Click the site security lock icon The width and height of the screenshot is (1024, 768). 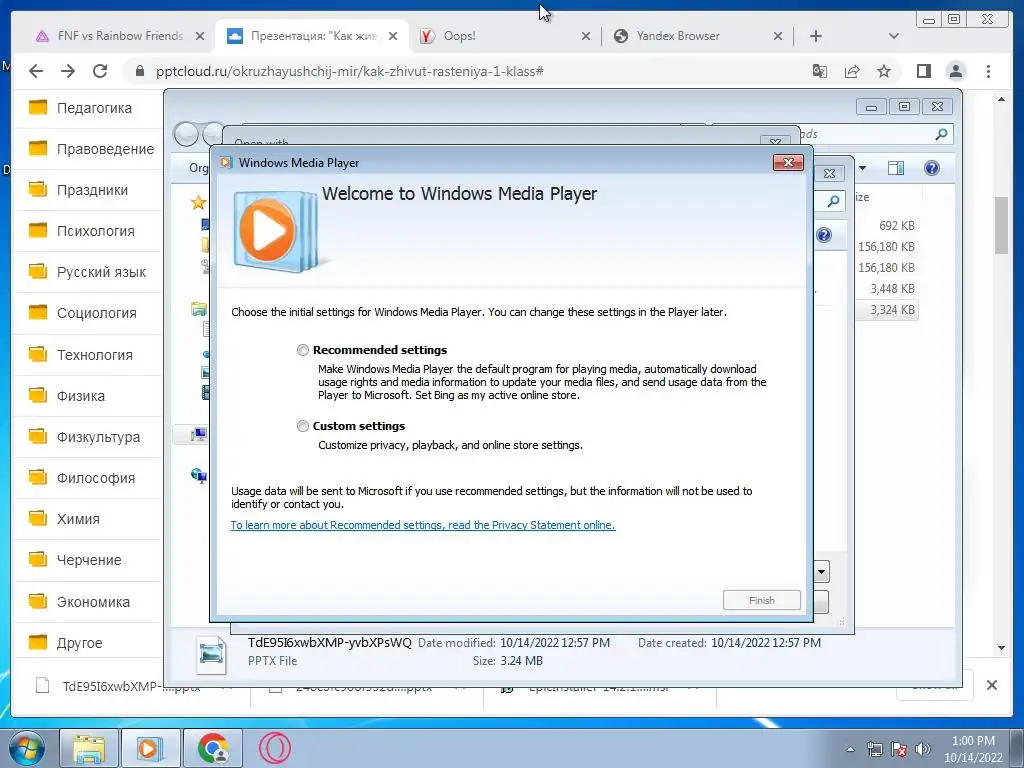point(139,71)
